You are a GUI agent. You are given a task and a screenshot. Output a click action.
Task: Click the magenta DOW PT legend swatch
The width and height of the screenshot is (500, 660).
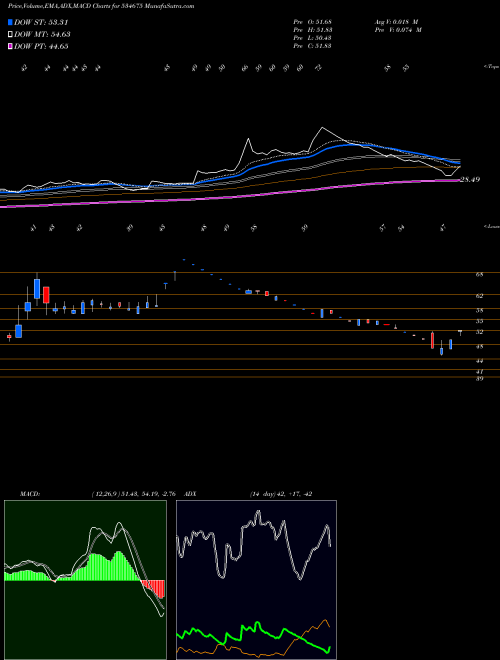11,46
